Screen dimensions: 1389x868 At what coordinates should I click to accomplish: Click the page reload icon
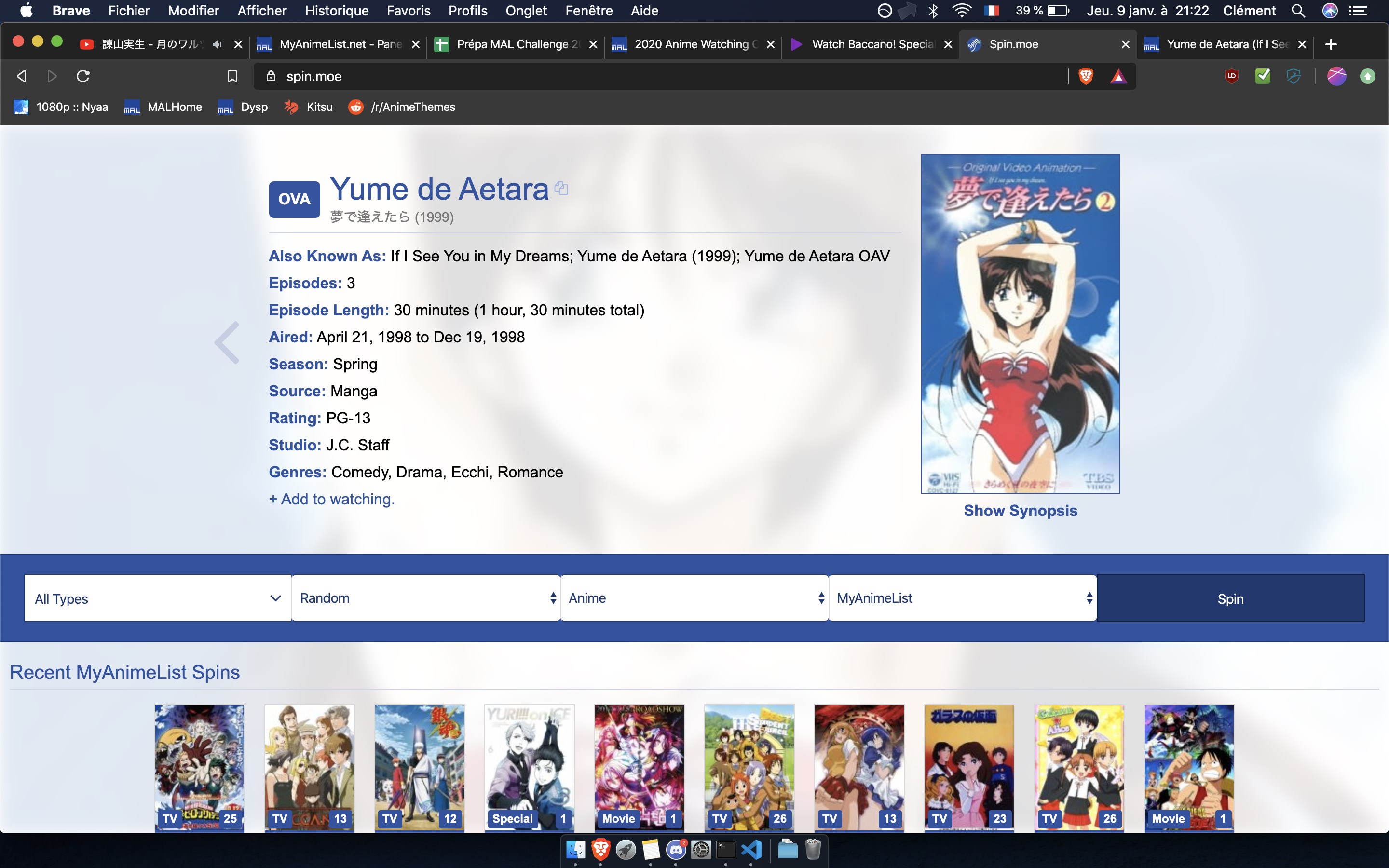pyautogui.click(x=83, y=76)
